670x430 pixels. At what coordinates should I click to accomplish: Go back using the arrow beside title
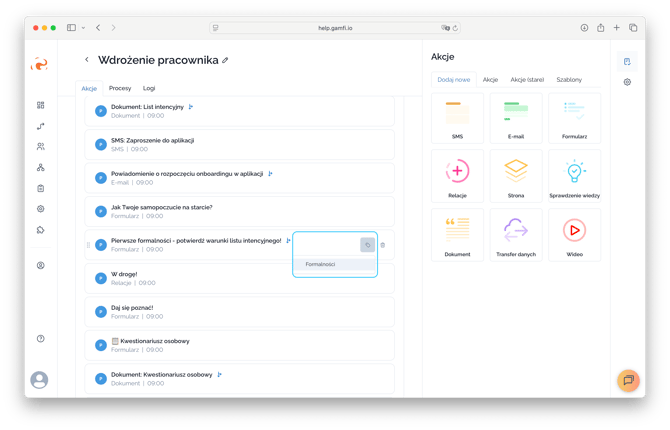87,60
